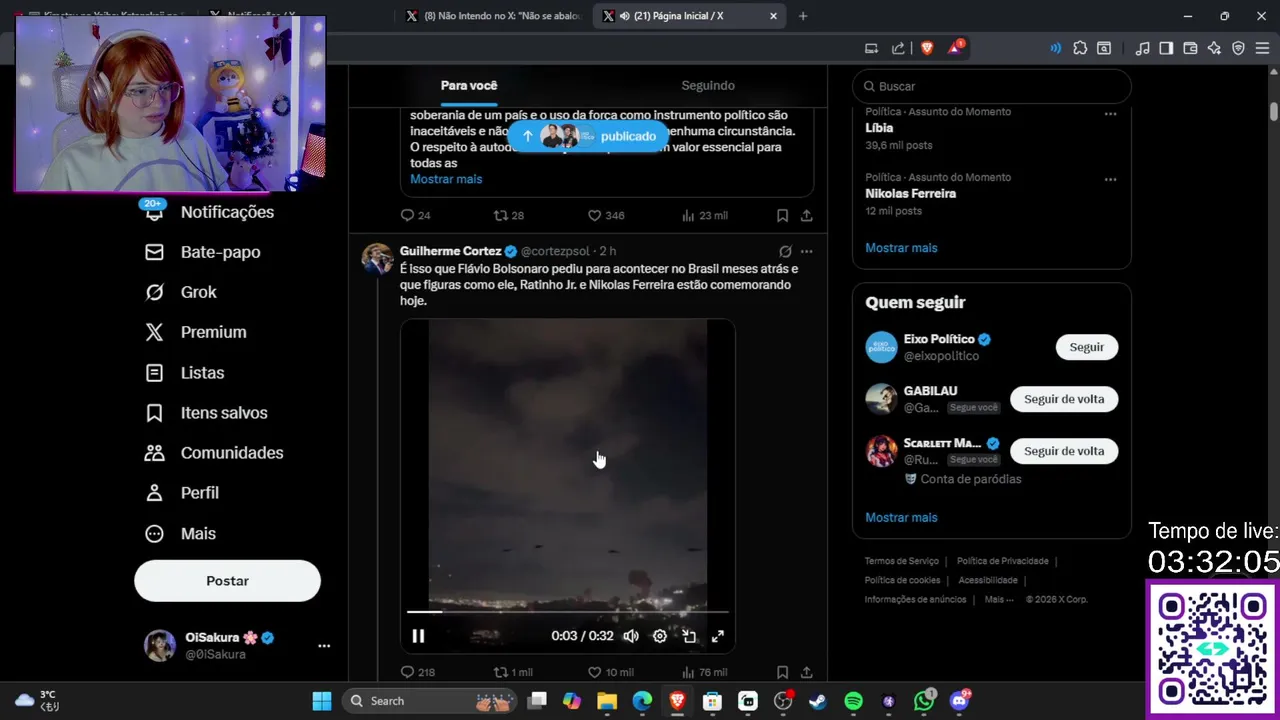Like the post with 346 likes

coord(605,215)
